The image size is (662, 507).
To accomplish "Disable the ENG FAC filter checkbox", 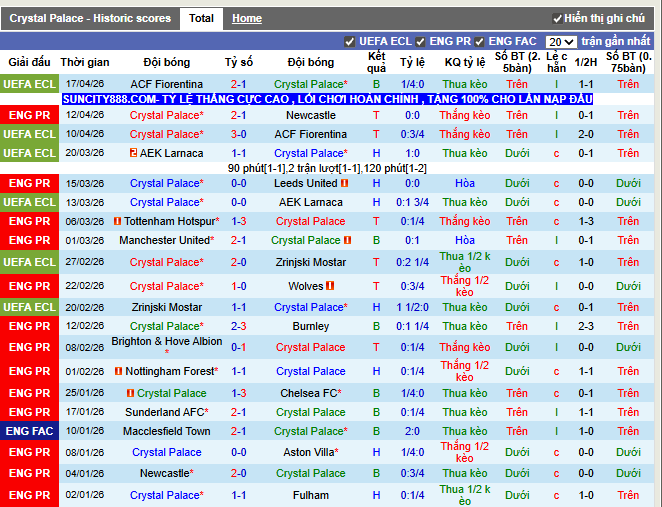I will coord(480,42).
